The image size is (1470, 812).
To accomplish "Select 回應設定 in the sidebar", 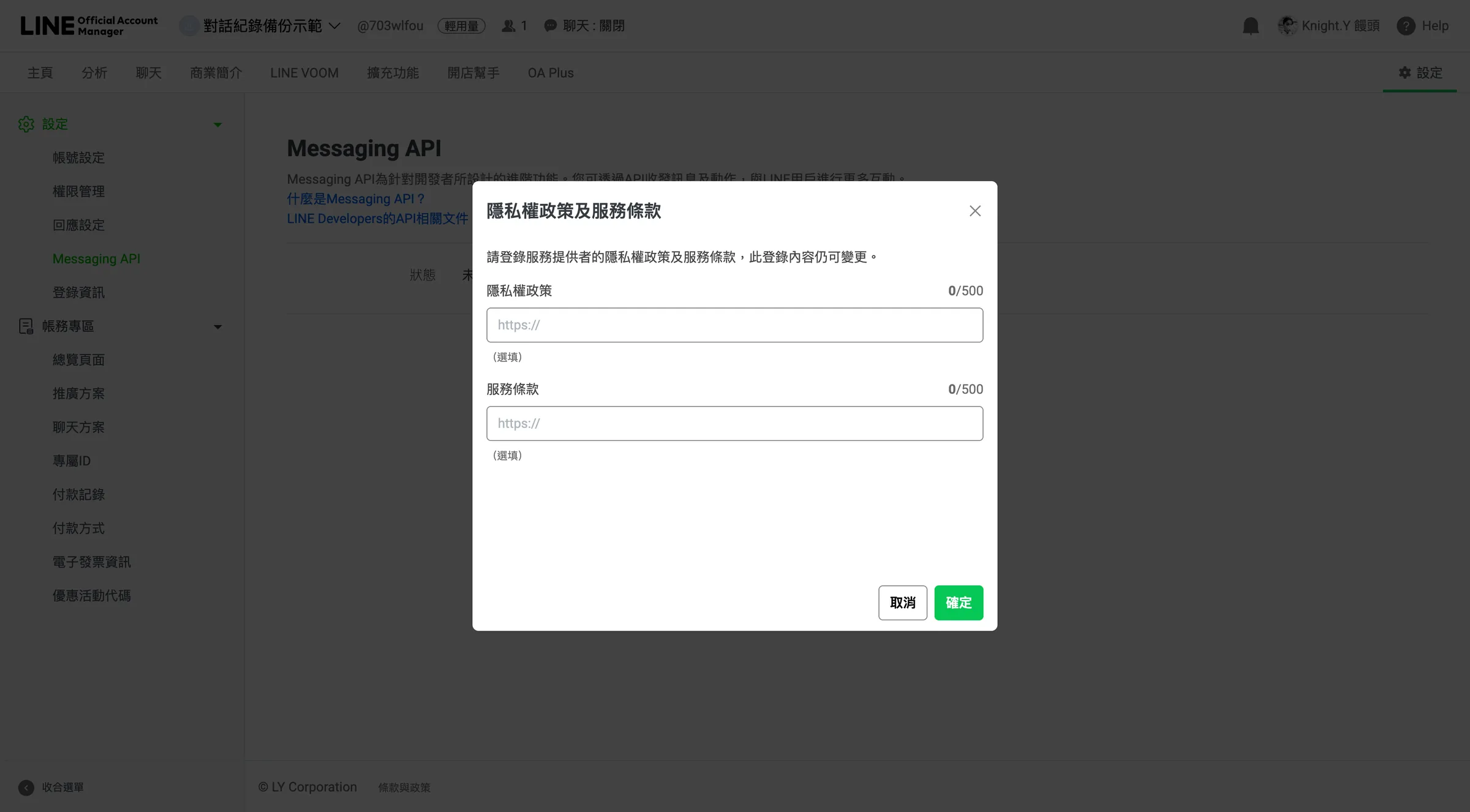I will pos(78,225).
